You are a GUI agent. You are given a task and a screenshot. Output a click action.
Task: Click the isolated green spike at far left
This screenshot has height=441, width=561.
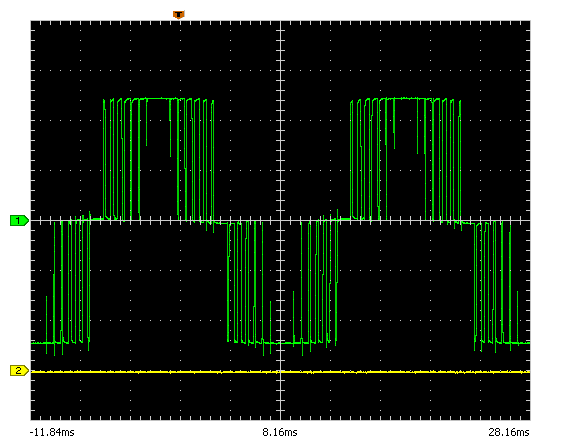(x=47, y=325)
